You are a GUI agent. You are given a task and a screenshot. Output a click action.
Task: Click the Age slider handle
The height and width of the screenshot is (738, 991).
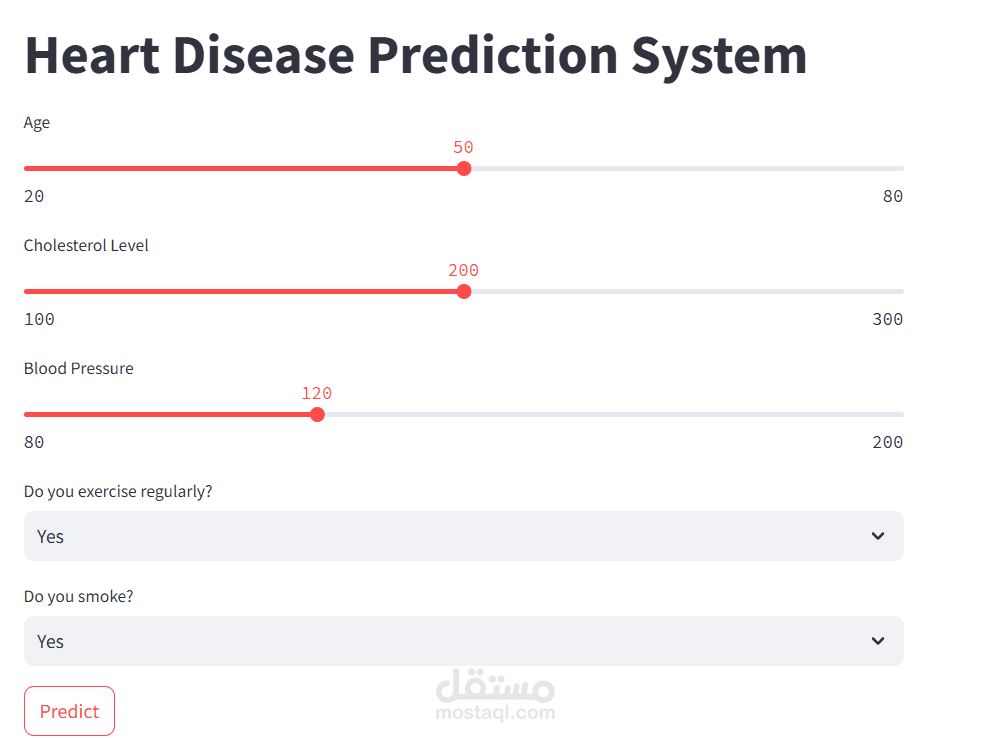(x=463, y=168)
